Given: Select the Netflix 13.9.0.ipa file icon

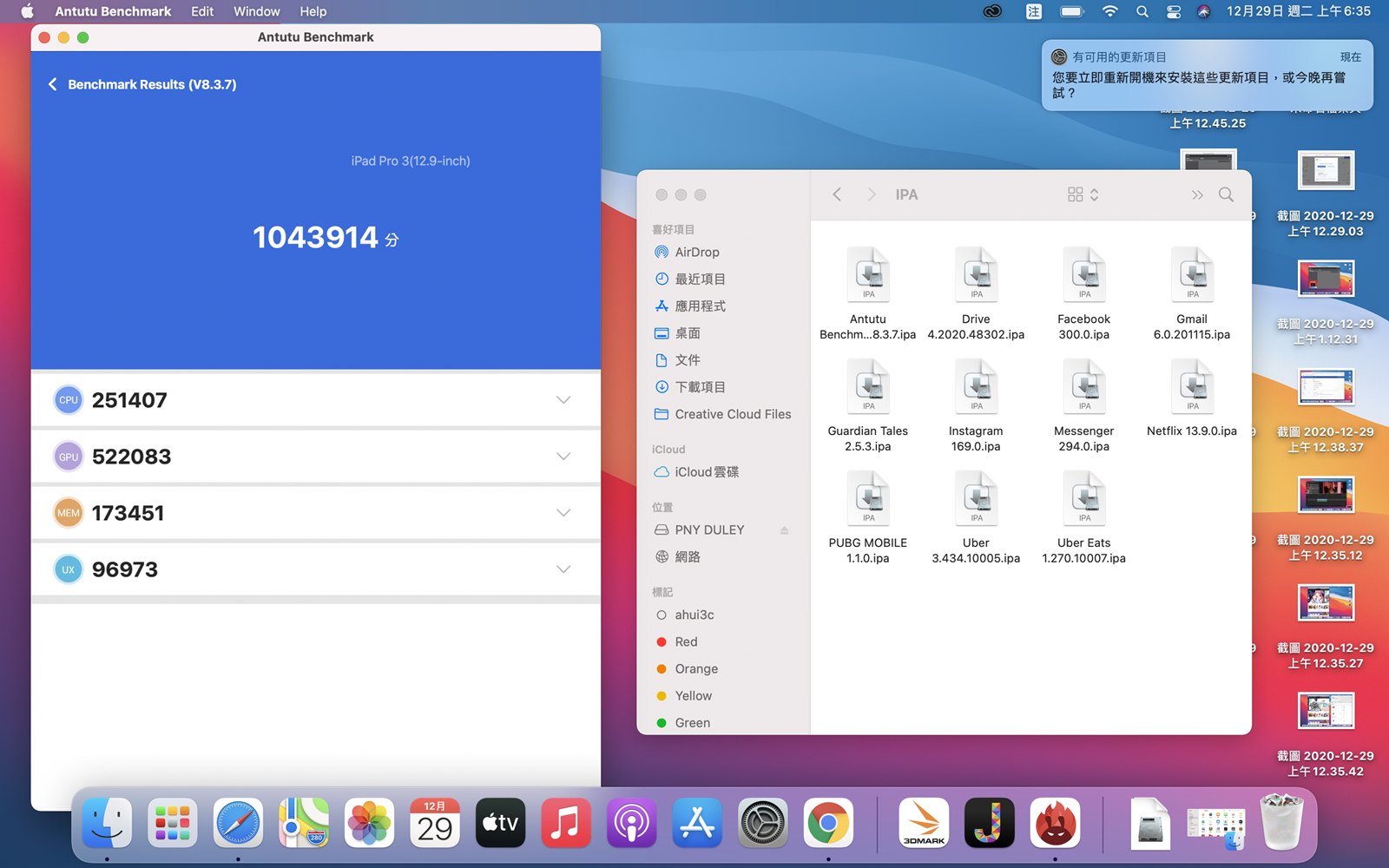Looking at the screenshot, I should point(1191,386).
